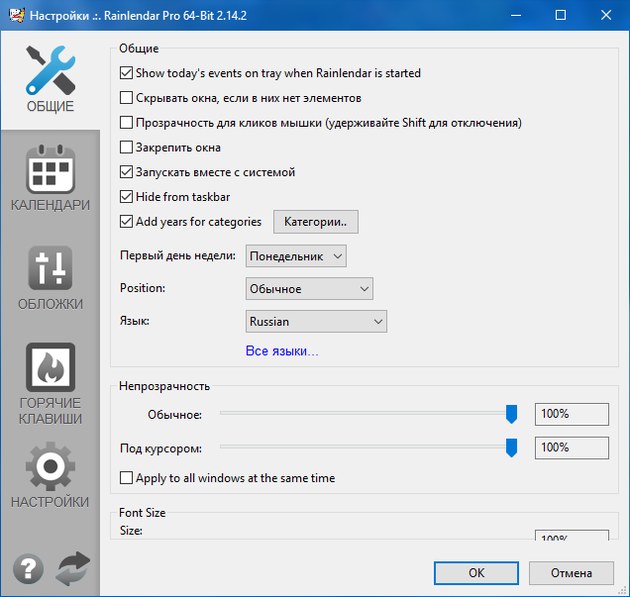Click the Под курсором opacity slider handle

(x=511, y=447)
